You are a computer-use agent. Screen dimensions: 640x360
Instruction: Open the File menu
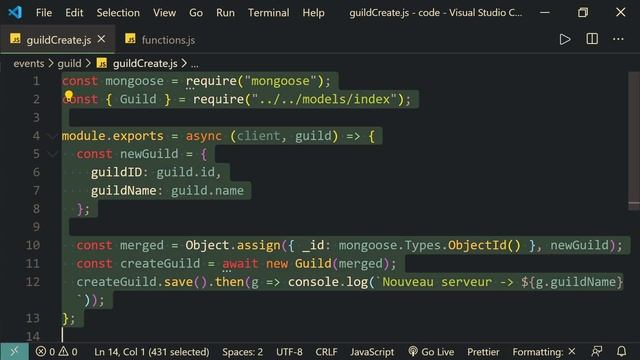(44, 13)
